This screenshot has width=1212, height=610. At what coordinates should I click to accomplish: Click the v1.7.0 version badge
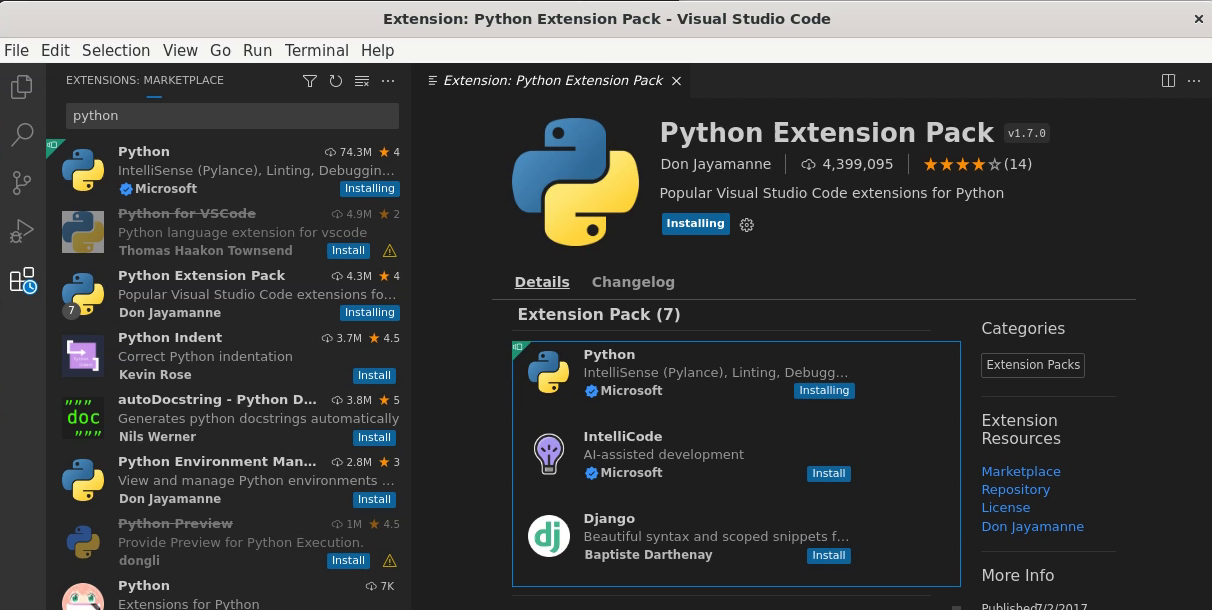[1027, 133]
